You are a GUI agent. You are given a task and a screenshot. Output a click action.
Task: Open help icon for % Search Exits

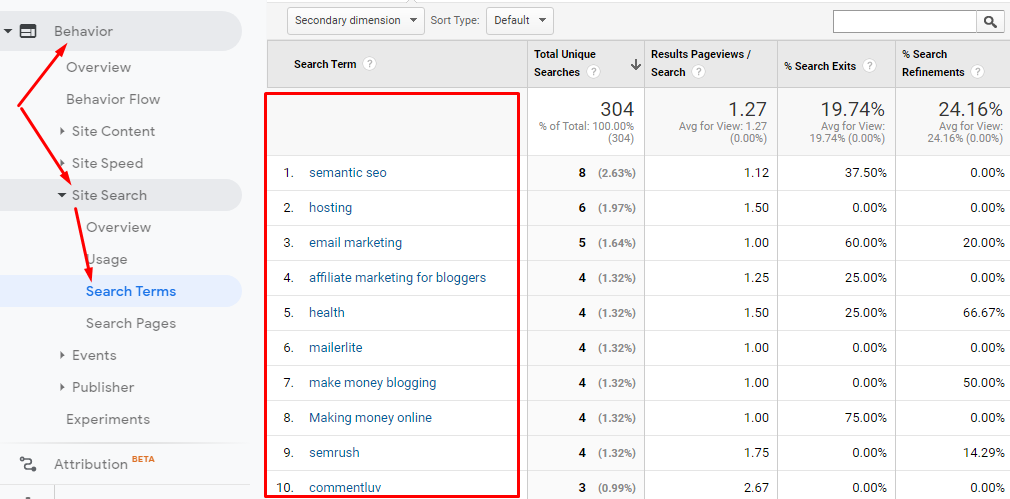870,66
